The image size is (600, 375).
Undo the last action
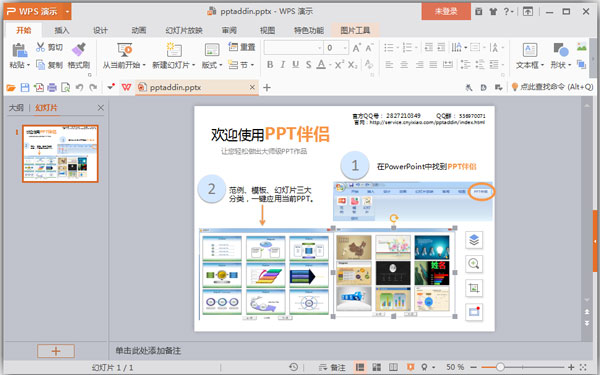tap(80, 88)
